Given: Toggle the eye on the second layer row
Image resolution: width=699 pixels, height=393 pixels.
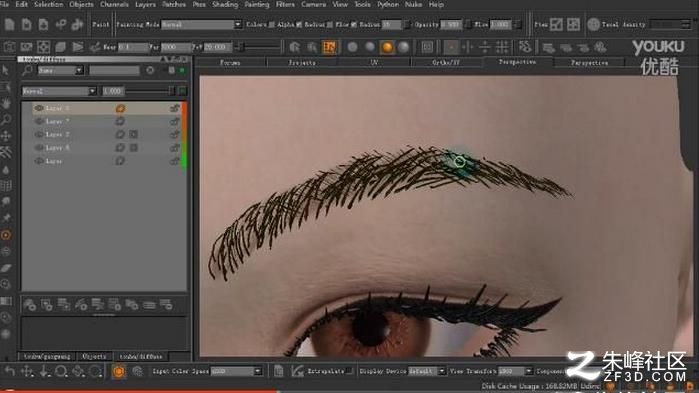Looking at the screenshot, I should pyautogui.click(x=39, y=121).
